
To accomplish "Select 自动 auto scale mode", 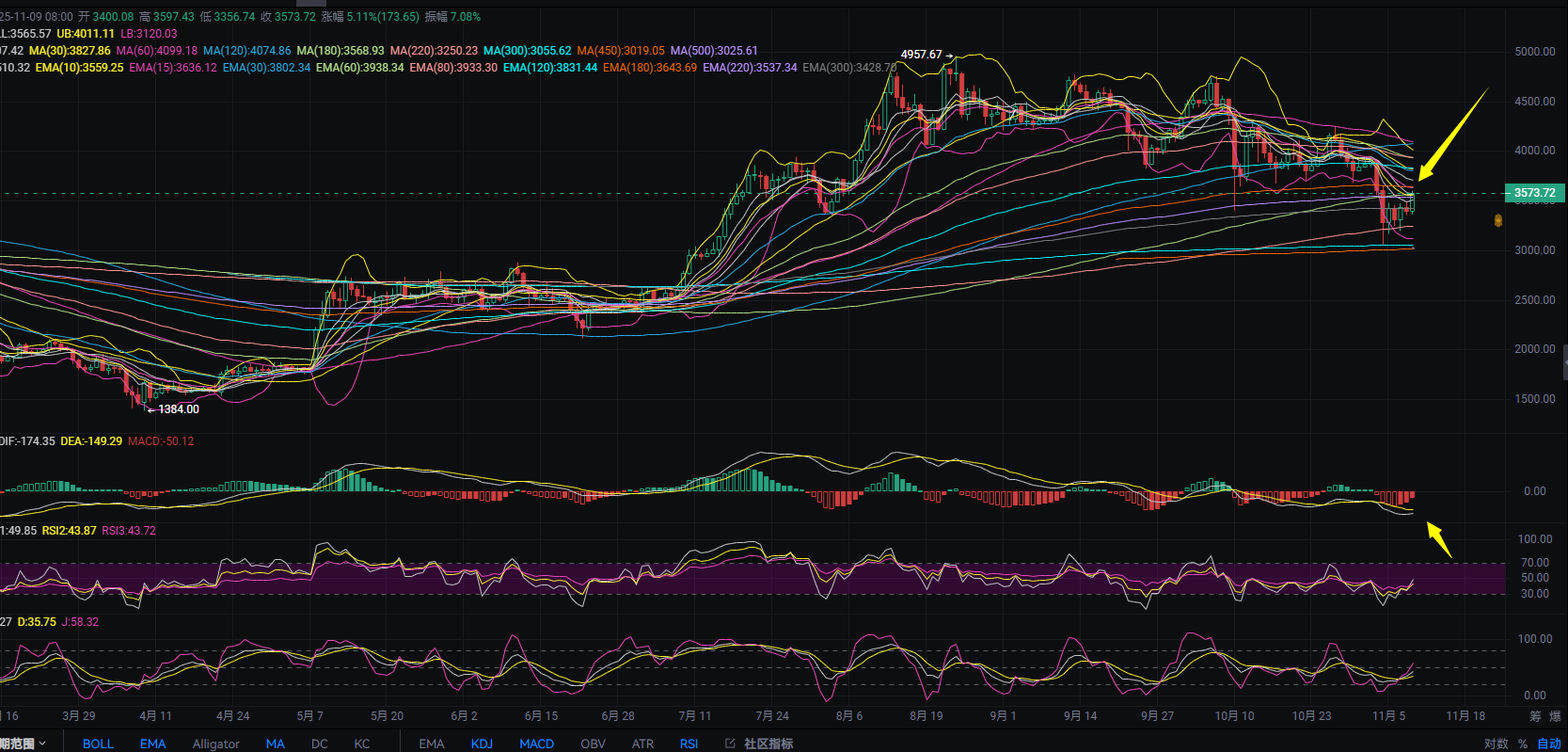I will click(1548, 744).
